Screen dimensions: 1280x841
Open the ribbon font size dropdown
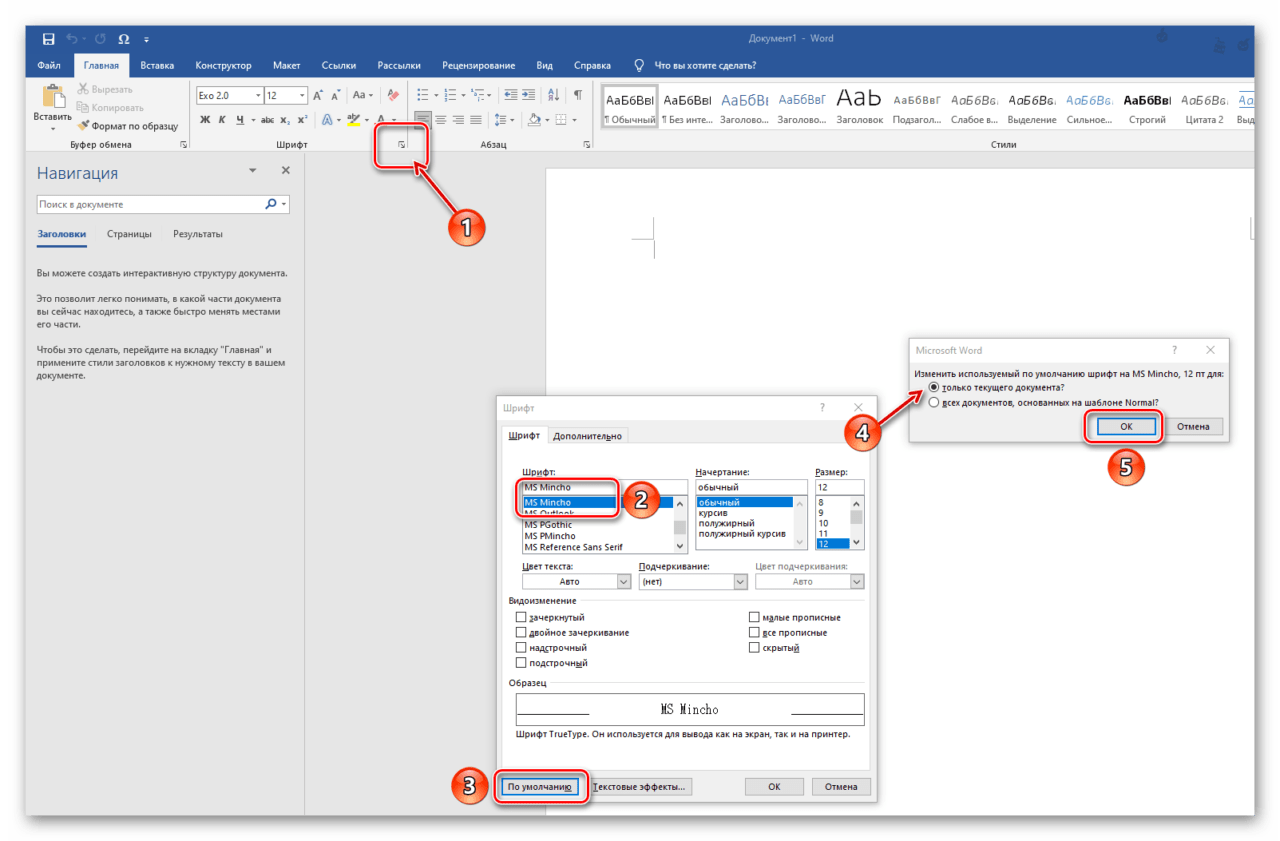302,96
